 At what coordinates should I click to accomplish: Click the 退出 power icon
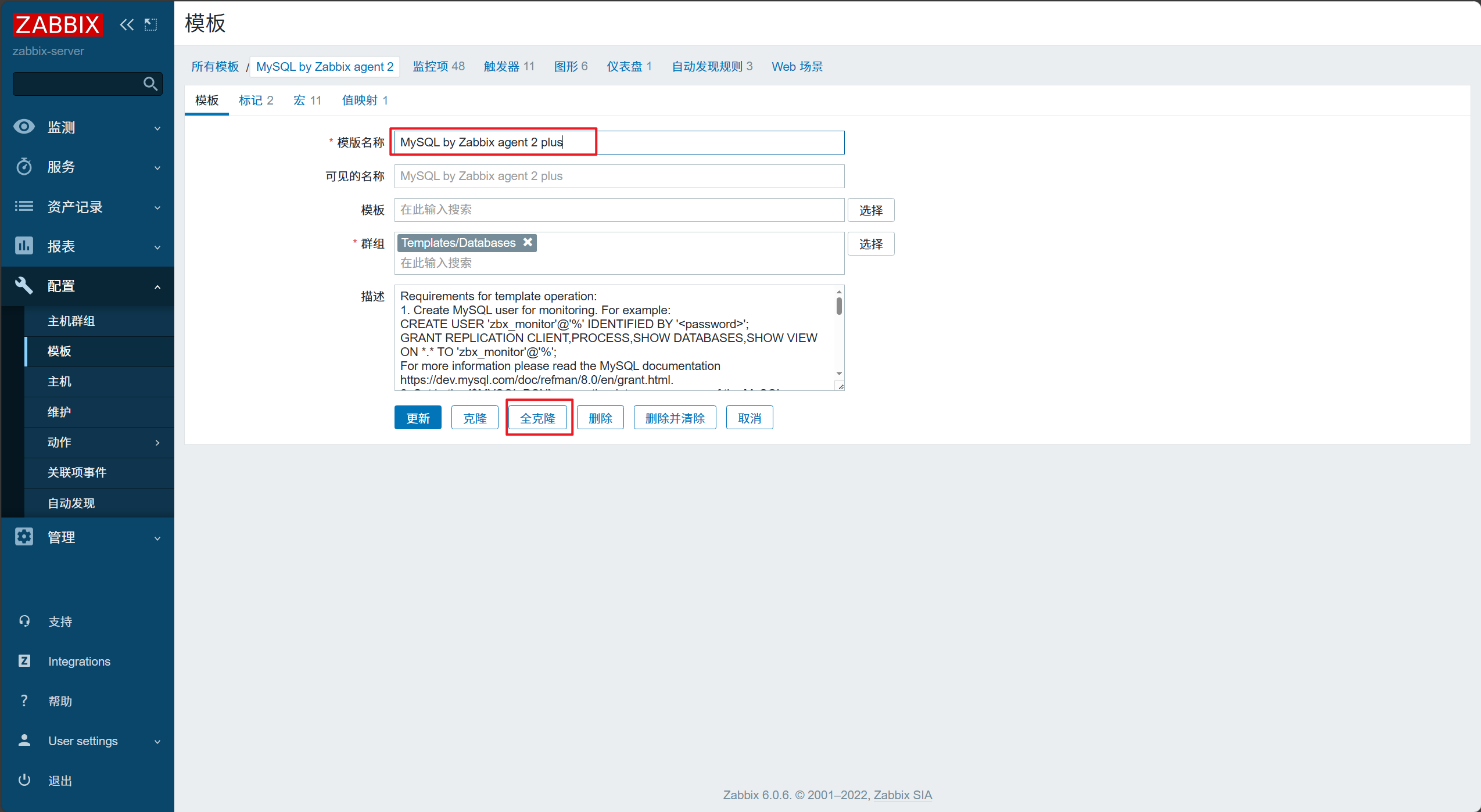coord(24,780)
